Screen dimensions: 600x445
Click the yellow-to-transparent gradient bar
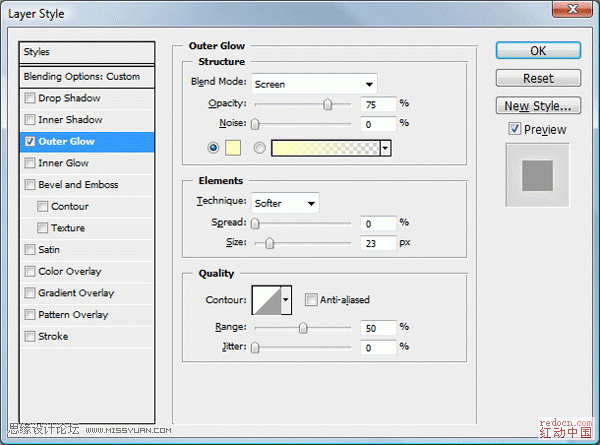click(x=326, y=148)
